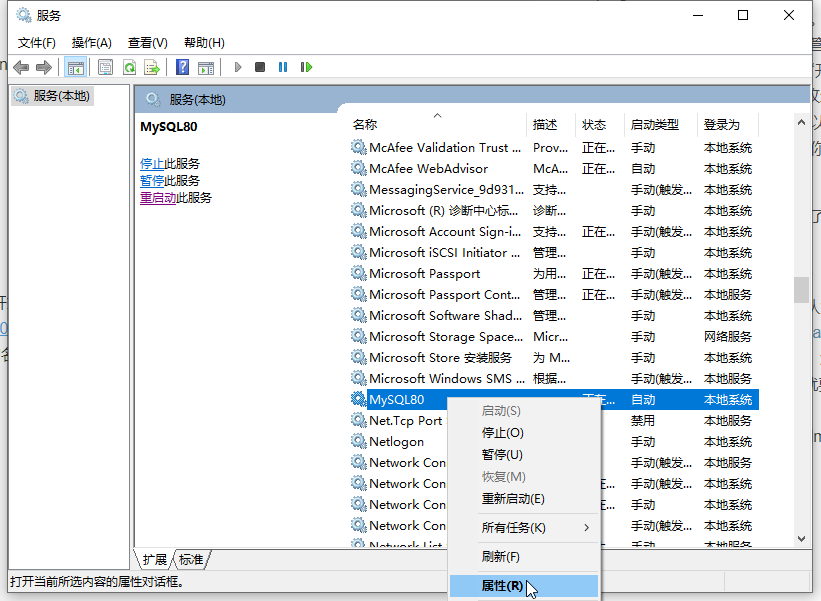Screen dimensions: 821x601
Task: Select the Microsoft iSCSI Initiator service row
Action: (x=554, y=252)
